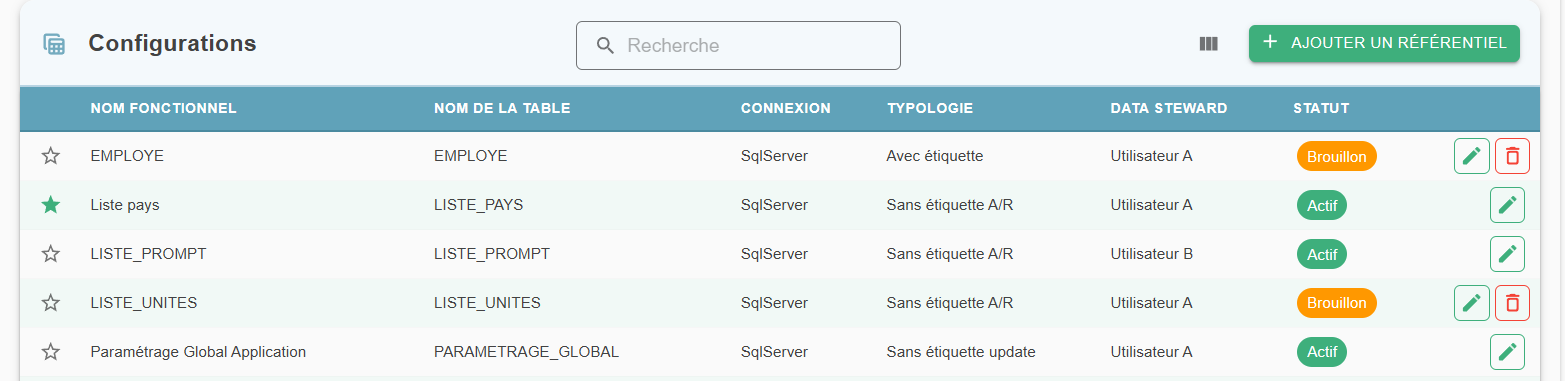The image size is (1565, 381).
Task: Edit the LISTE_PROMPT configuration
Action: click(1508, 254)
